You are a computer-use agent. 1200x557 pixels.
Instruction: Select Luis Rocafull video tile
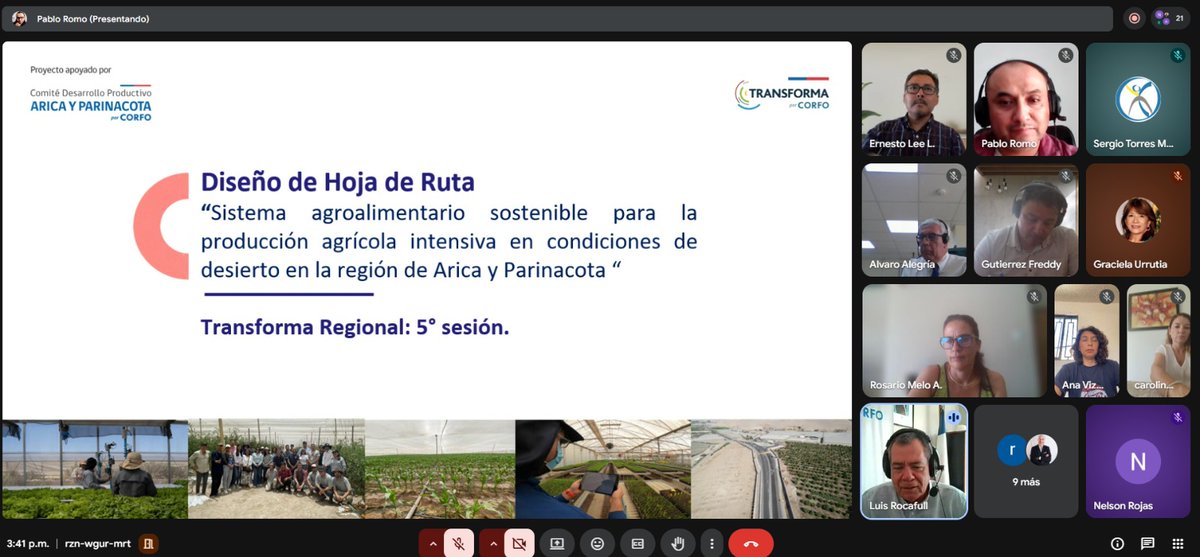pos(914,461)
